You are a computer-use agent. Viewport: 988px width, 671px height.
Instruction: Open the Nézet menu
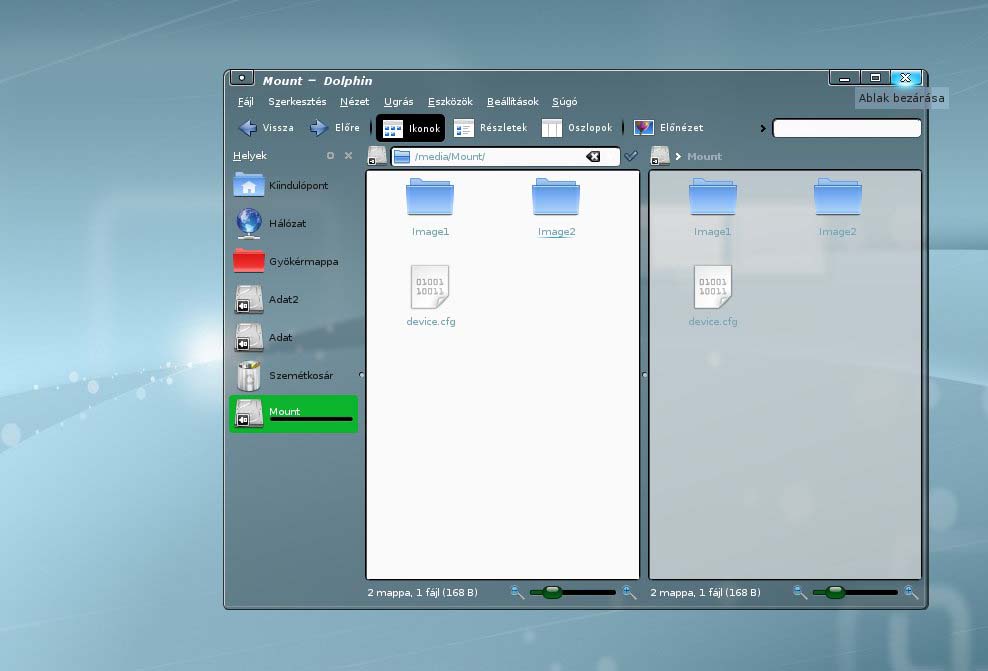click(354, 101)
